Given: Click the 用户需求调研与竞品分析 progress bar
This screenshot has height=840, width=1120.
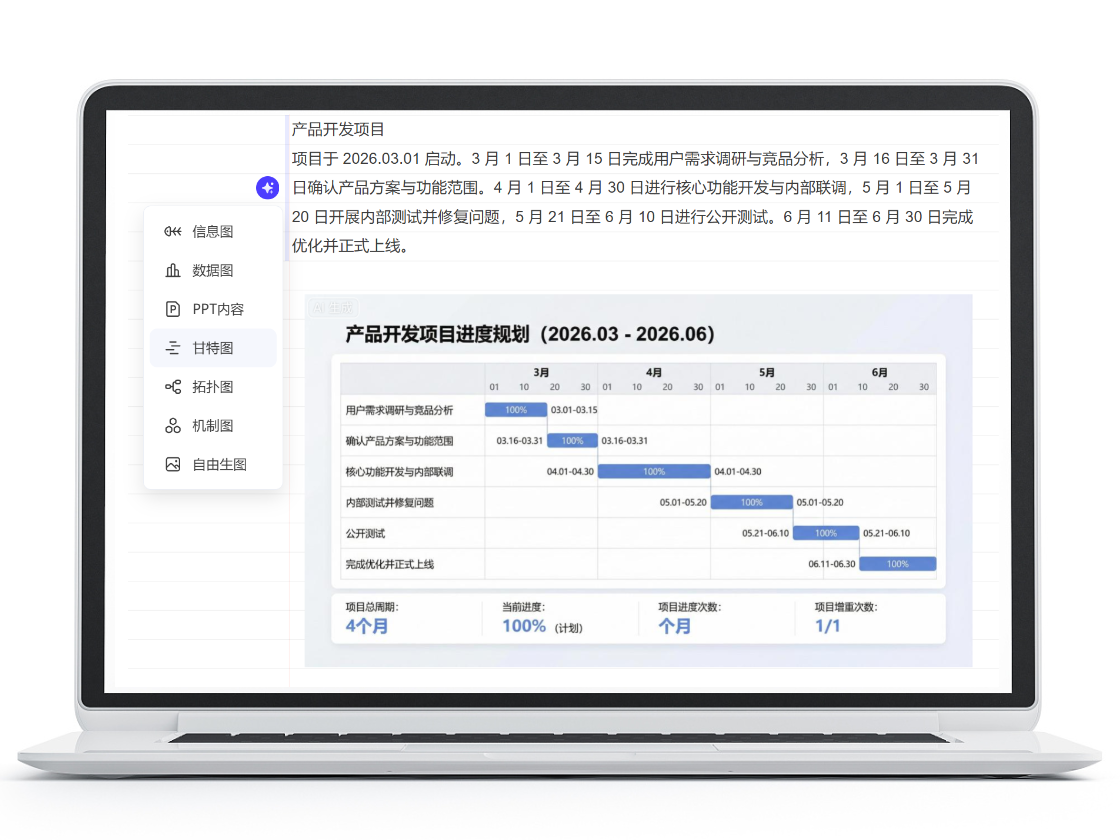Looking at the screenshot, I should pos(516,410).
